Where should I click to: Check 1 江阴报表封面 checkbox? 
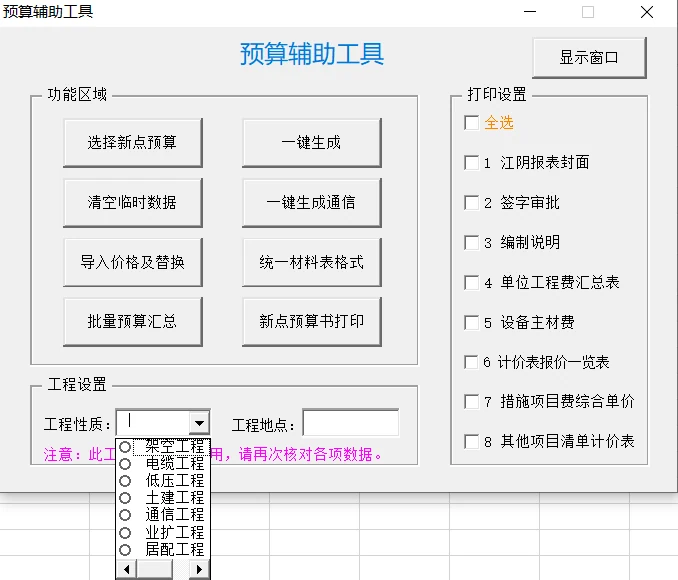pyautogui.click(x=471, y=163)
